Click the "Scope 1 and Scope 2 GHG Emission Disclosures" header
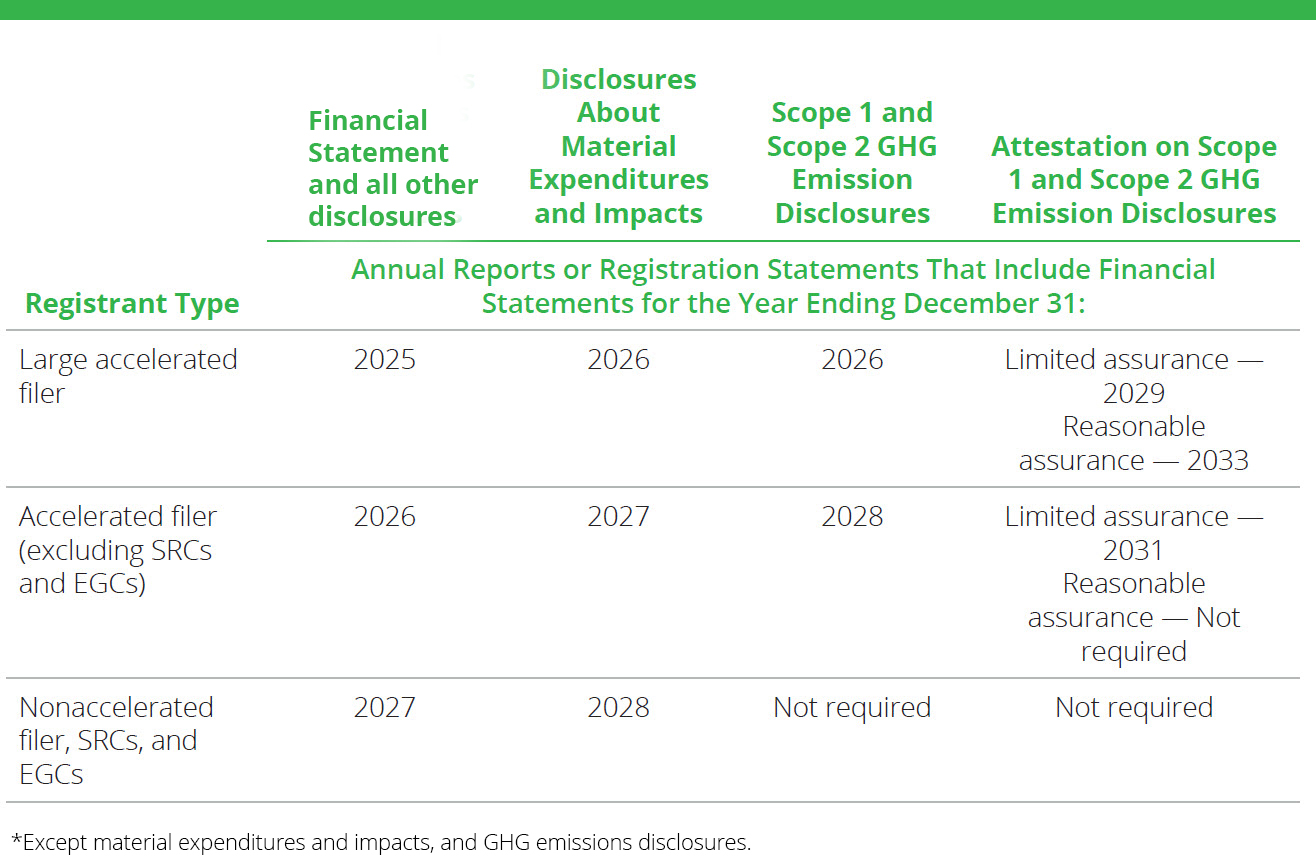 coord(851,162)
